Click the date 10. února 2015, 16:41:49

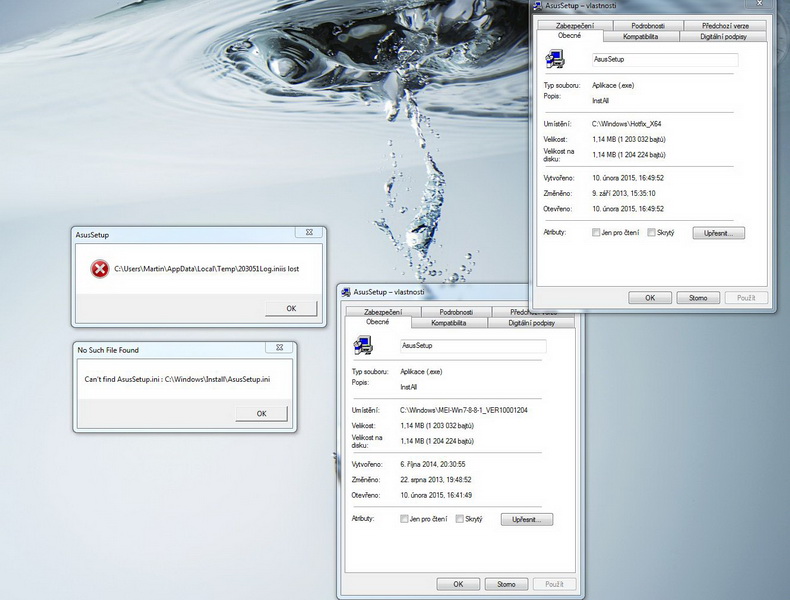coord(436,495)
